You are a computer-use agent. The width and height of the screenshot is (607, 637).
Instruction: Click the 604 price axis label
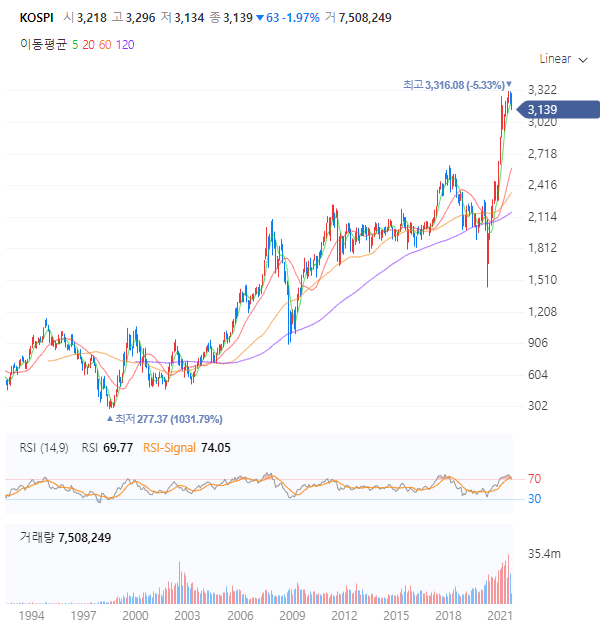[538, 375]
